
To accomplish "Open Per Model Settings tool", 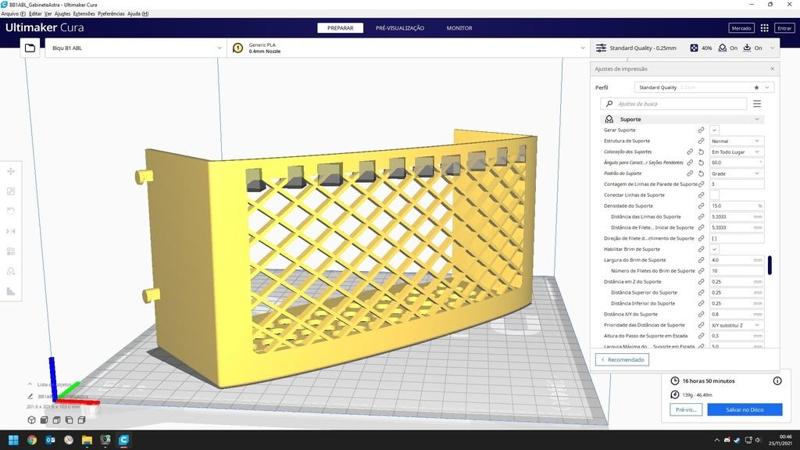I will tap(11, 251).
